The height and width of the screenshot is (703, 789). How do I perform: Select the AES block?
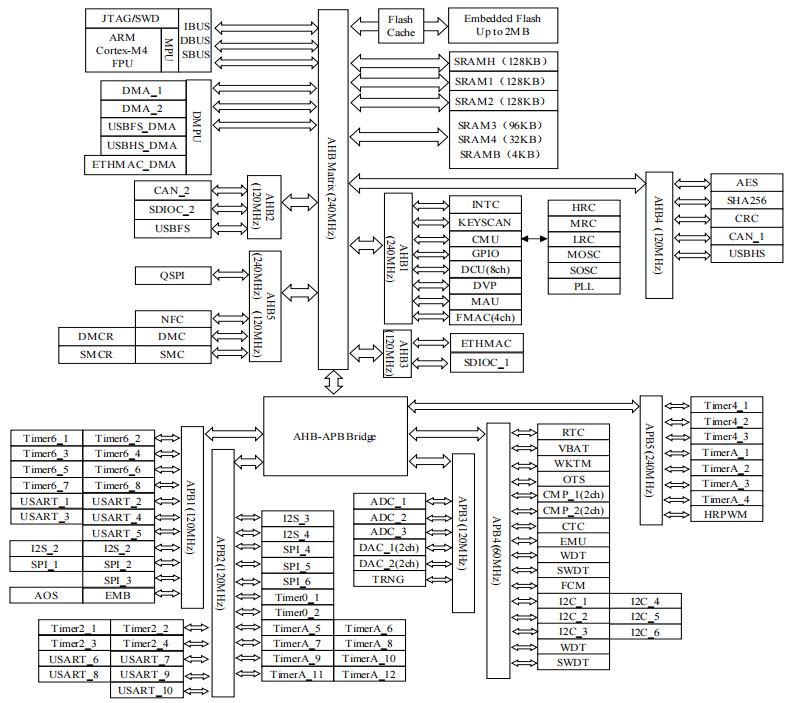coord(747,183)
